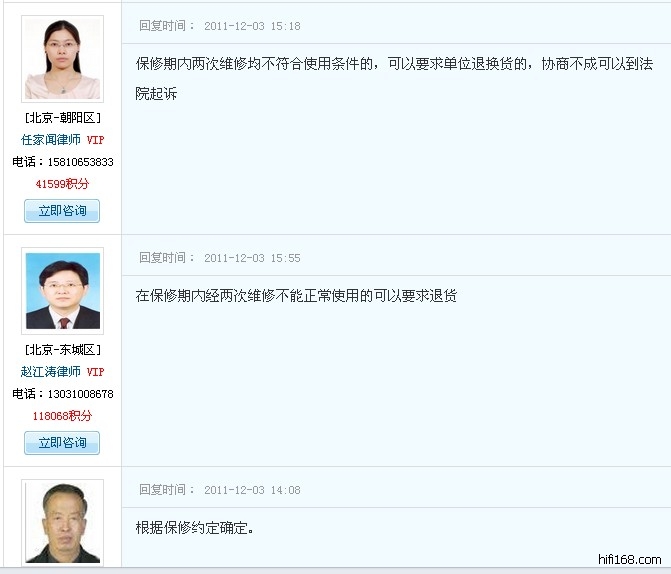Click VIP badge next to 任家闻律师
671x574 pixels.
pyautogui.click(x=95, y=140)
